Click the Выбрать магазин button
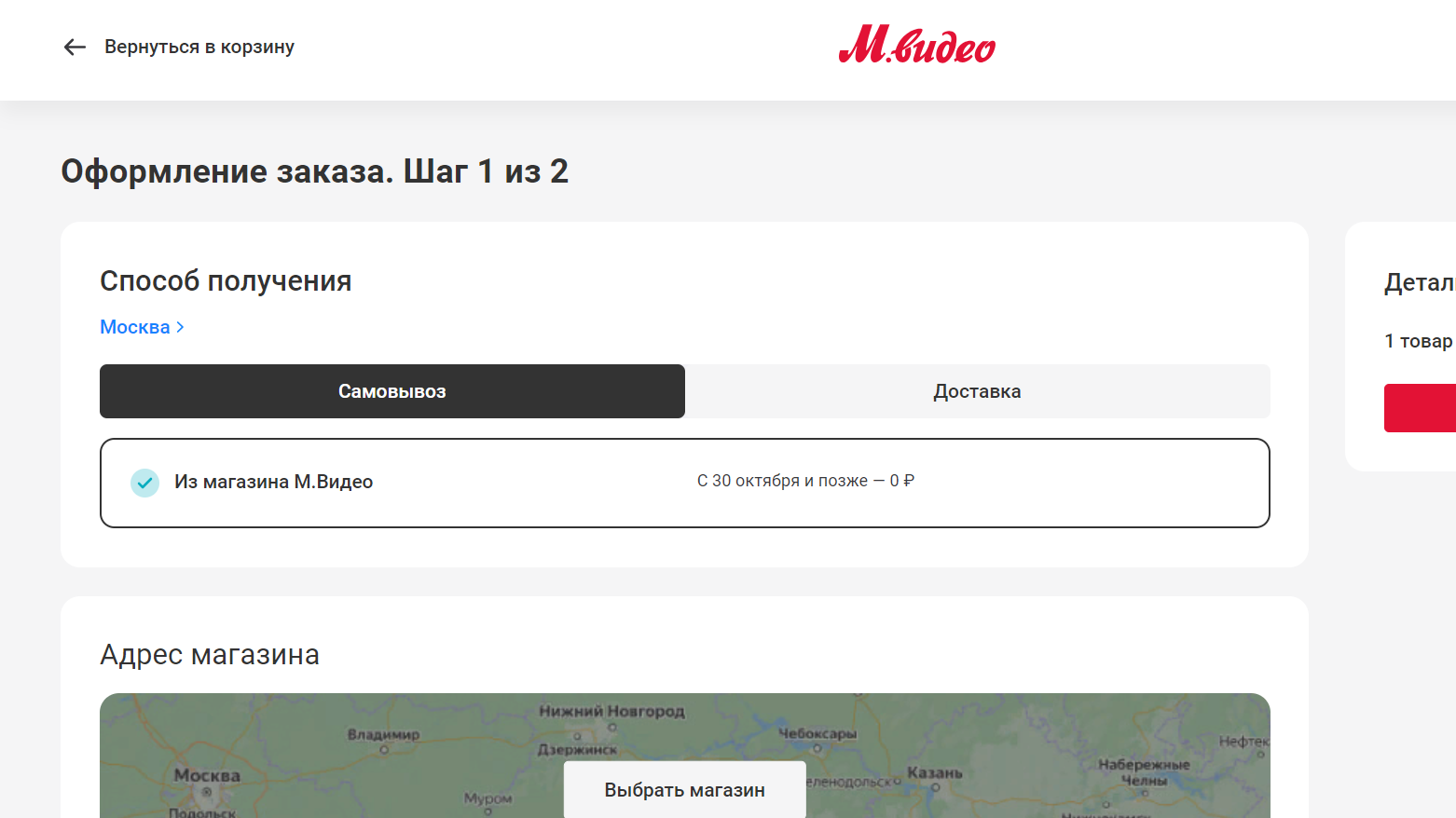The height and width of the screenshot is (818, 1456). click(x=685, y=790)
